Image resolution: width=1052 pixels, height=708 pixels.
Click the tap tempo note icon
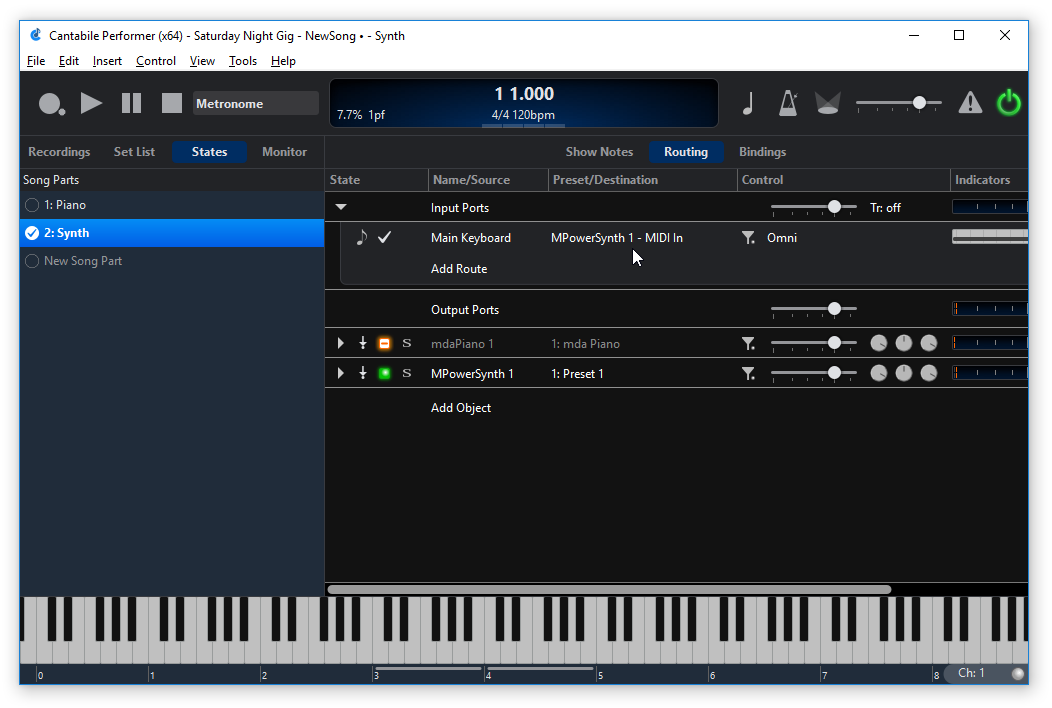[748, 103]
